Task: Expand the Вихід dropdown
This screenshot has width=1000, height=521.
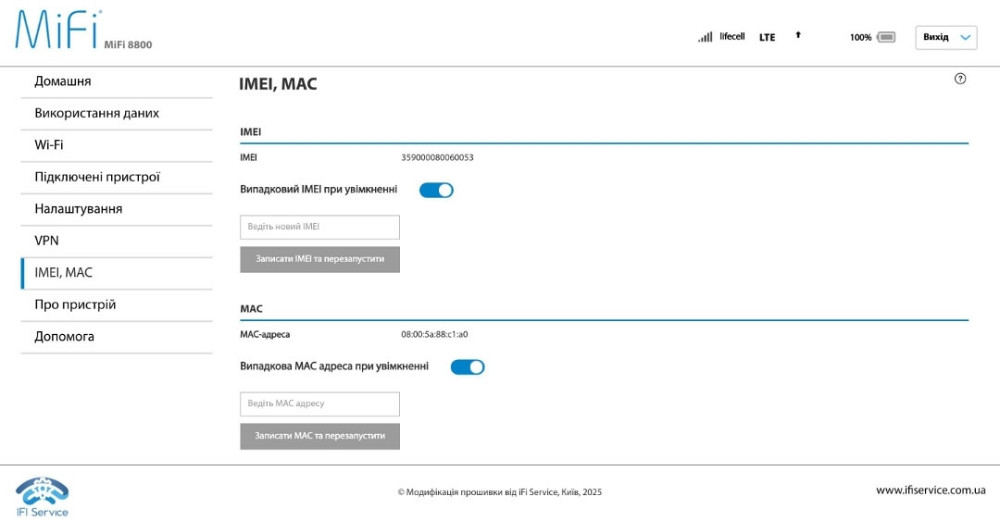Action: pos(946,37)
